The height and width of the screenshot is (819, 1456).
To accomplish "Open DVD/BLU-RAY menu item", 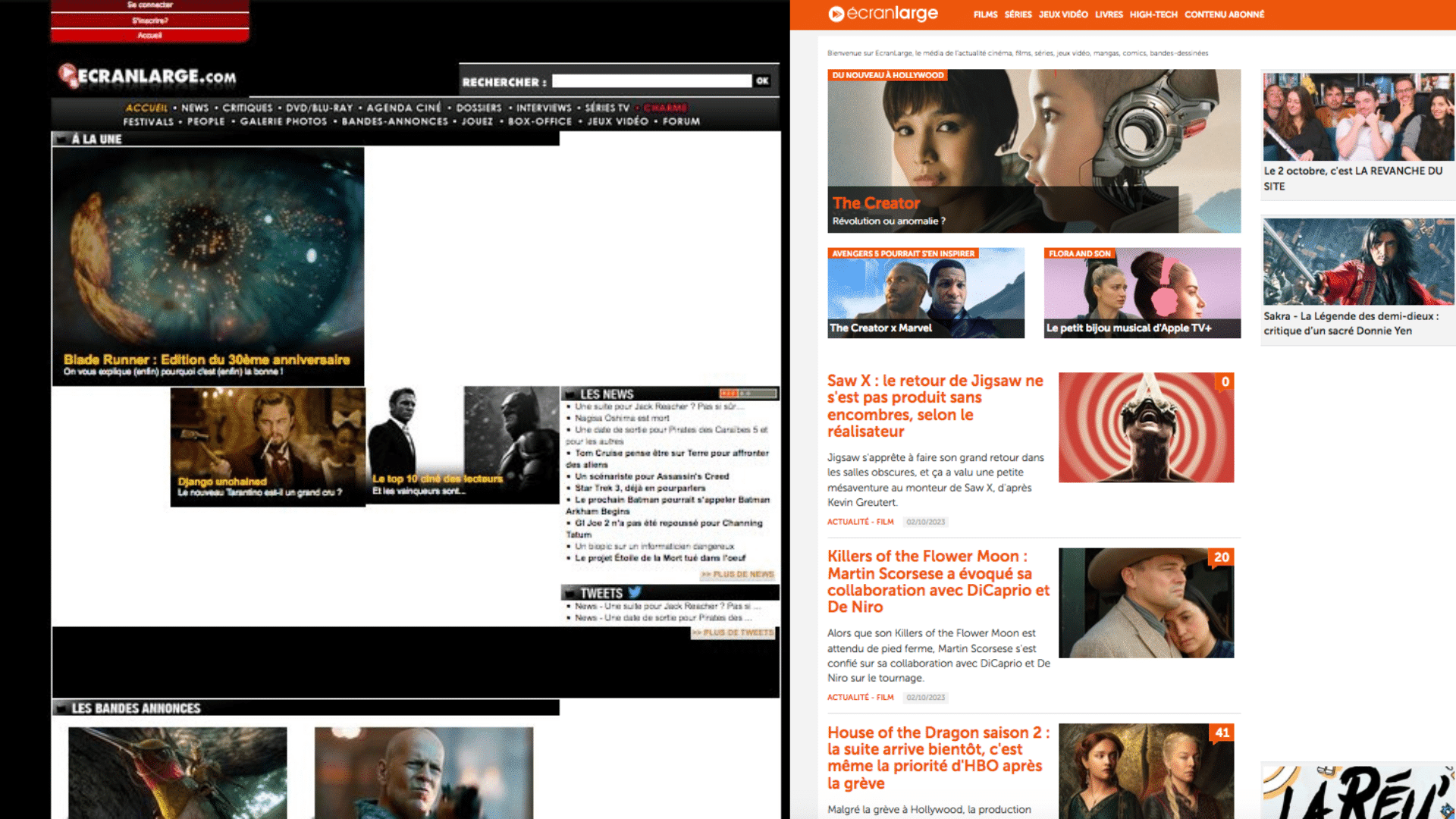I will (x=319, y=108).
